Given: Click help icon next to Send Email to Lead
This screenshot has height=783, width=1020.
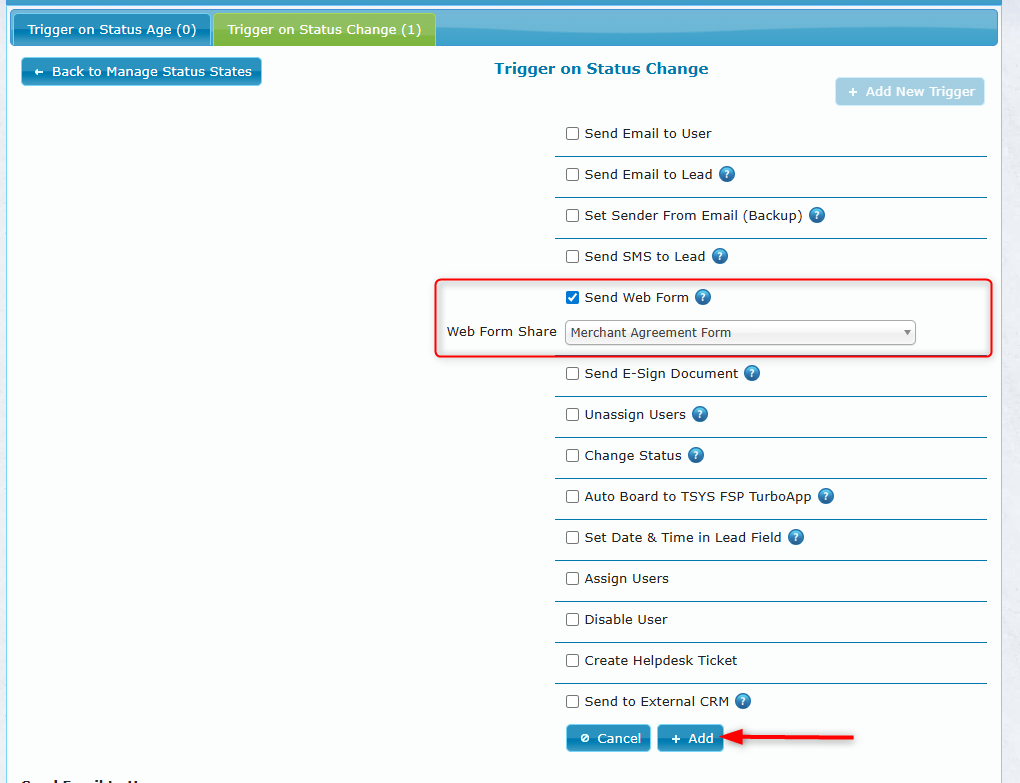Looking at the screenshot, I should click(x=727, y=174).
